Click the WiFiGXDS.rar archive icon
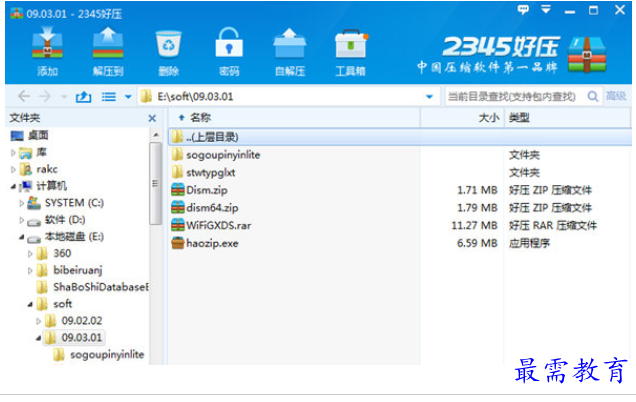This screenshot has width=636, height=402. (178, 225)
